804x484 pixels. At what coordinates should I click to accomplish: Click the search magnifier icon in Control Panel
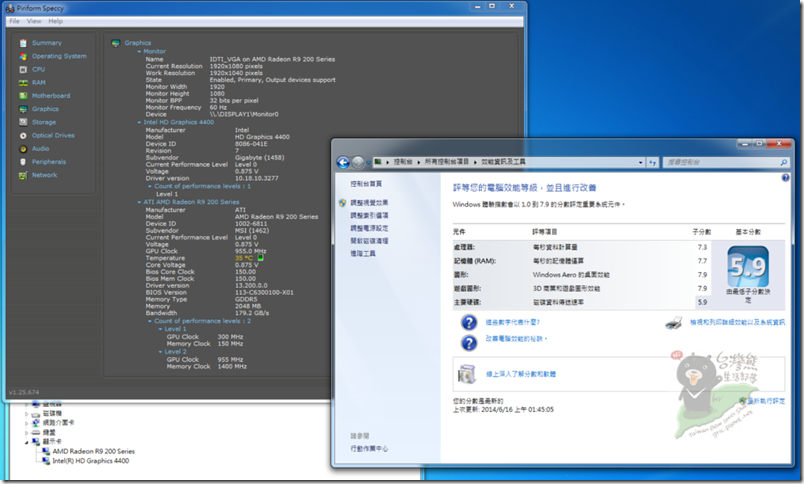(x=783, y=163)
